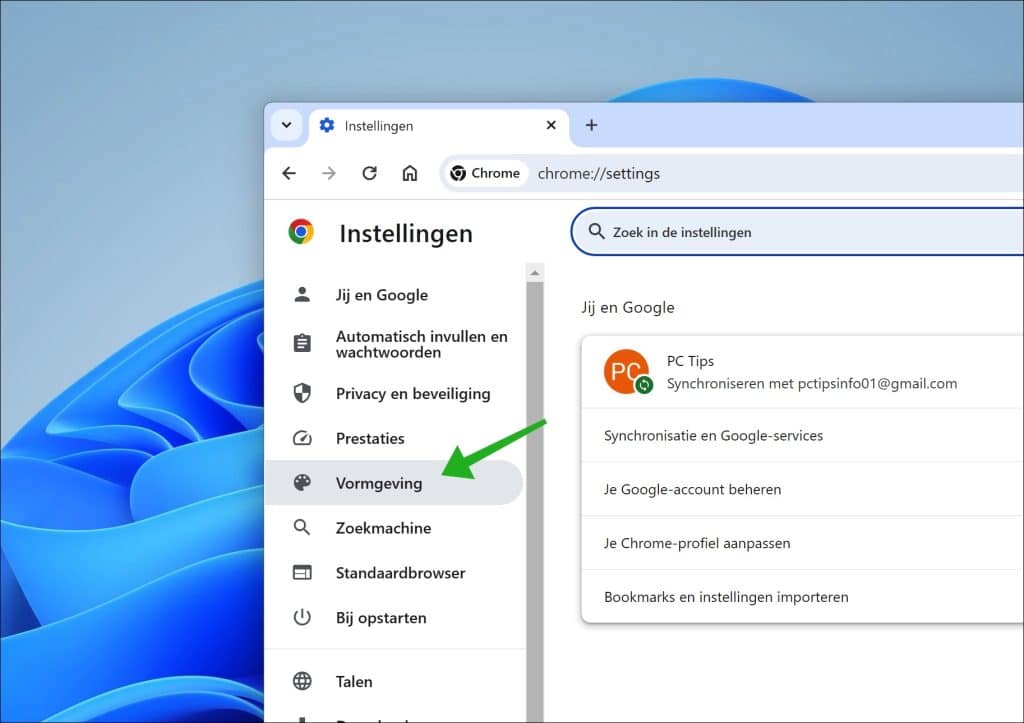1024x723 pixels.
Task: Close the Instellingen tab
Action: pos(551,125)
